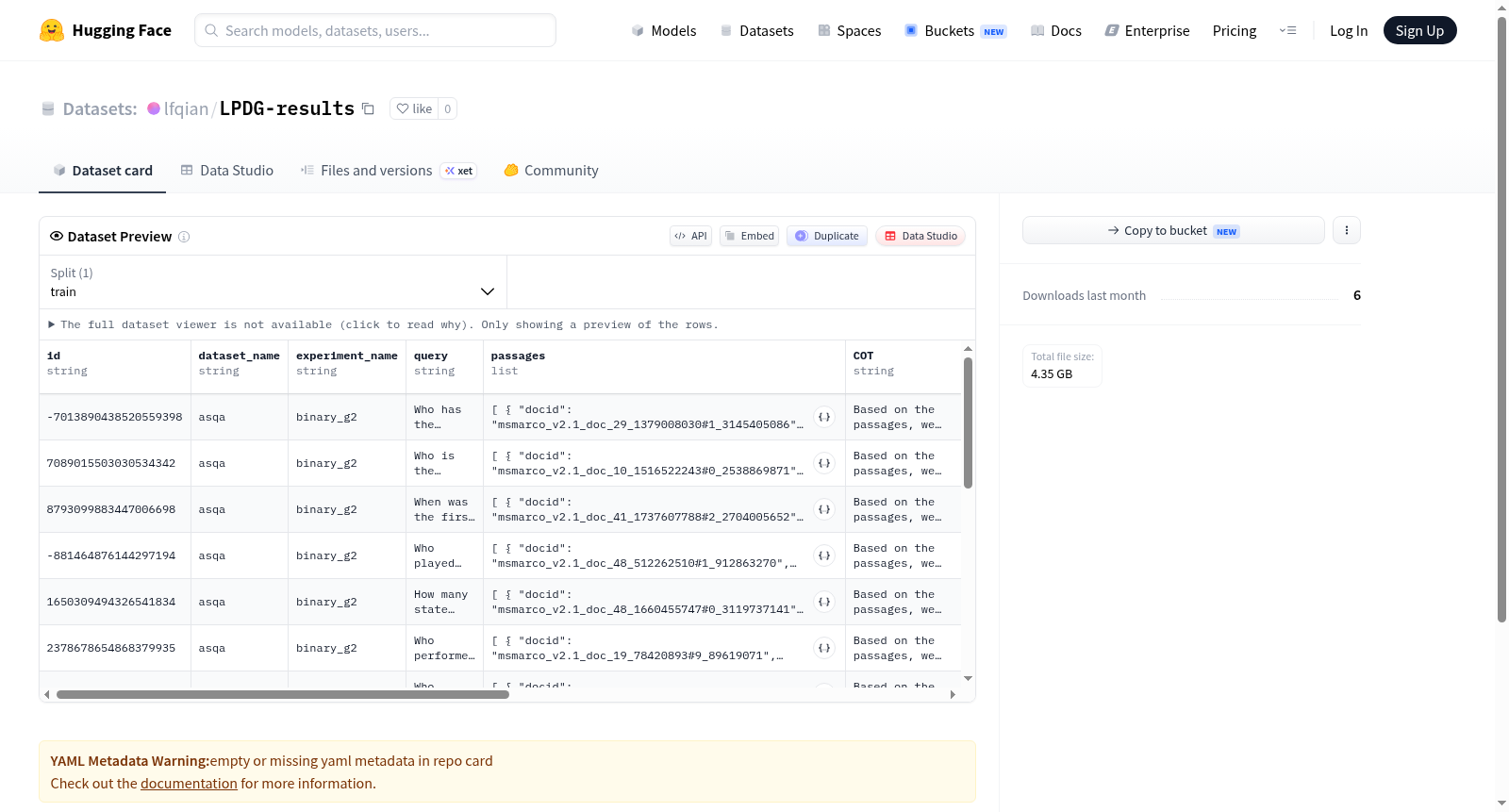Like the LPDG-results dataset
Screen dimensions: 1509x812
point(414,108)
